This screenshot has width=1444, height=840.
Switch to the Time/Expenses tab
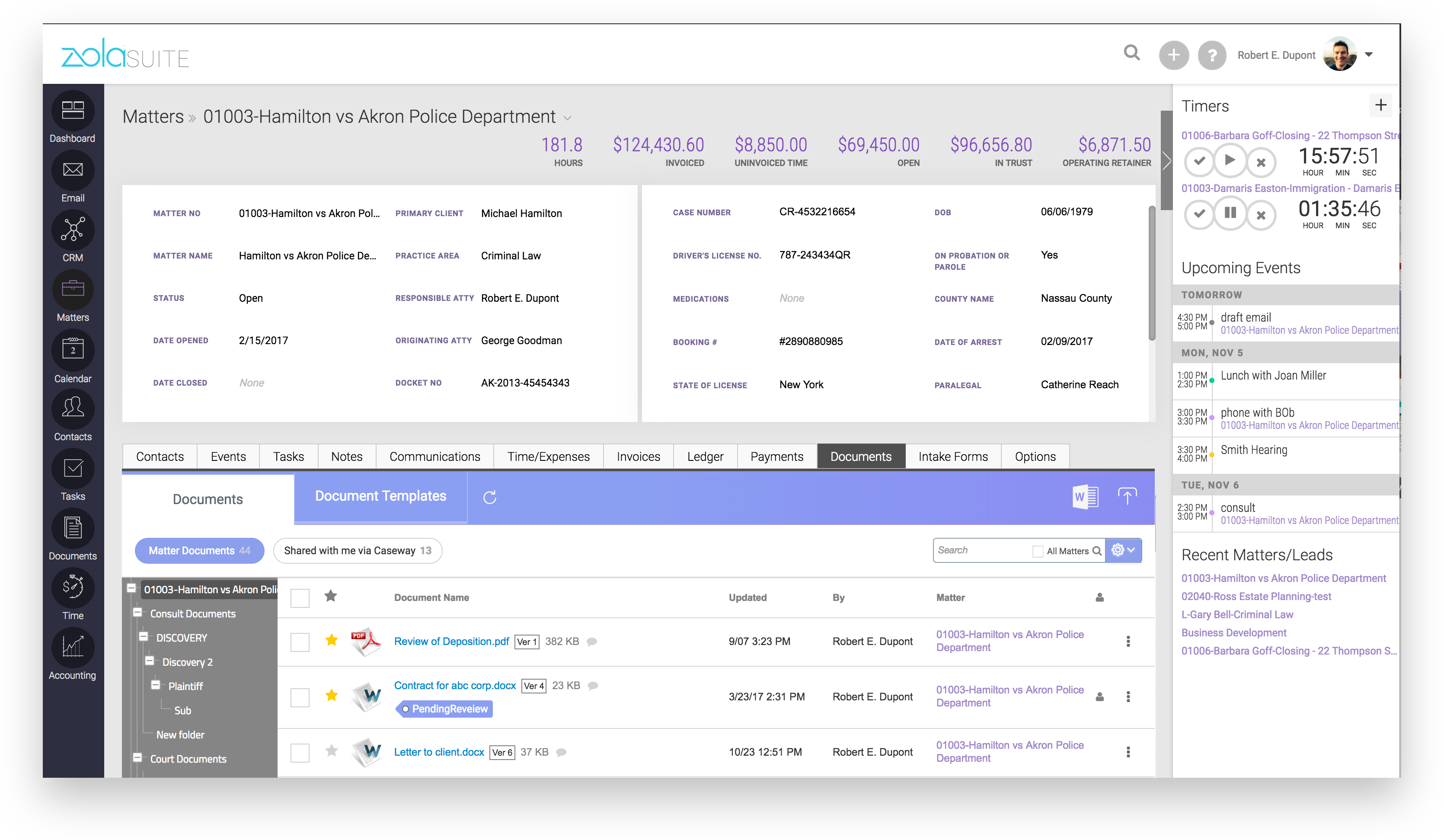[548, 457]
